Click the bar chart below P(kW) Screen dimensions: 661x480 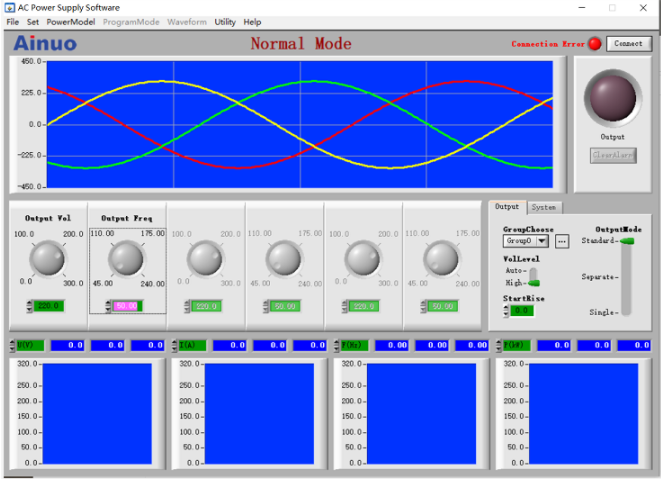coord(583,414)
